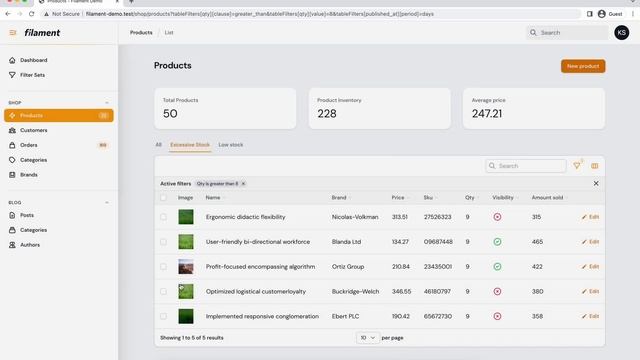
Task: Remove the Qty is greater than 8 filter
Action: pos(243,184)
